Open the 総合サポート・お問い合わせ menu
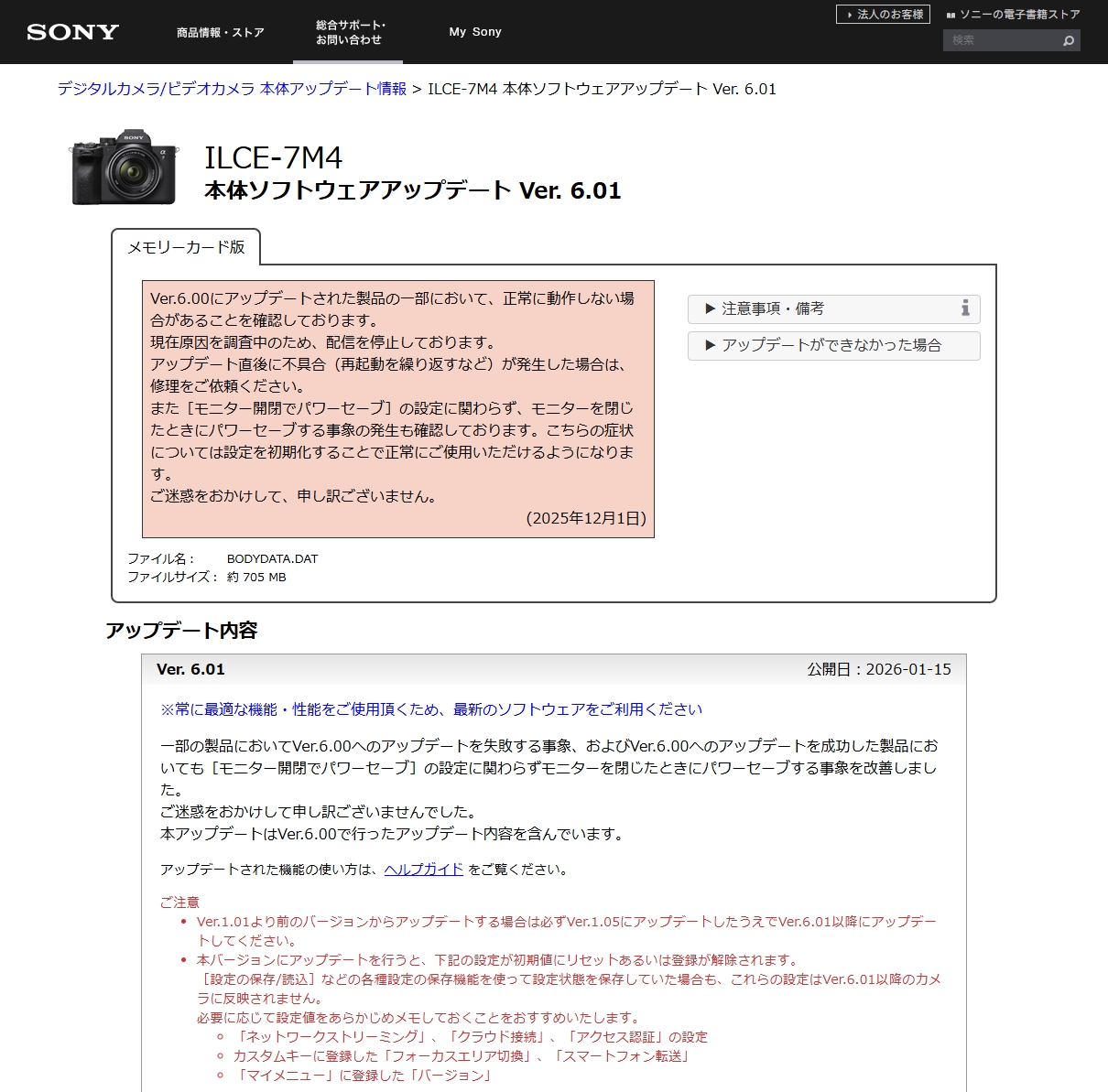 (349, 33)
